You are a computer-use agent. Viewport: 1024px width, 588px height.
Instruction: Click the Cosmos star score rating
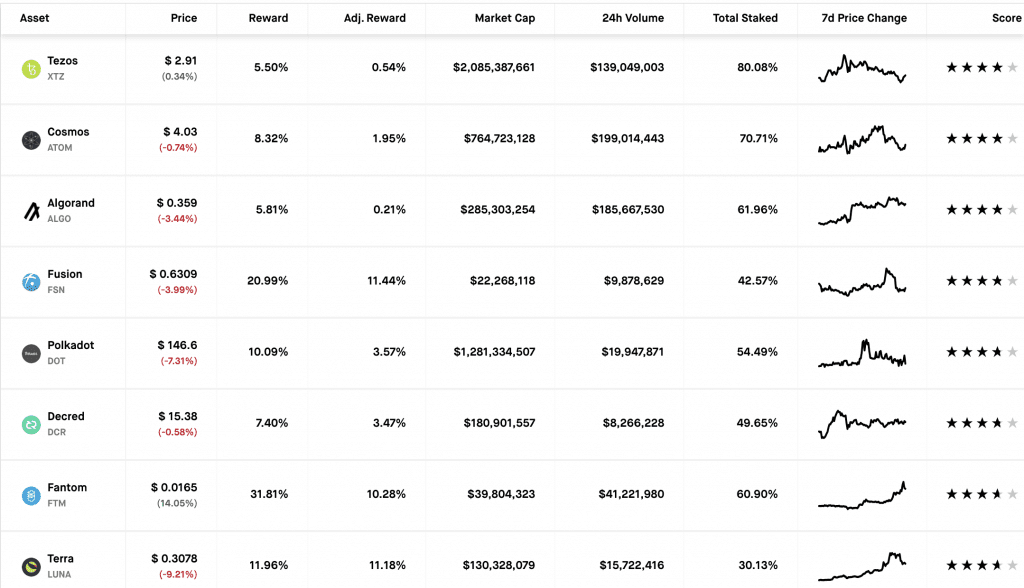tap(981, 139)
